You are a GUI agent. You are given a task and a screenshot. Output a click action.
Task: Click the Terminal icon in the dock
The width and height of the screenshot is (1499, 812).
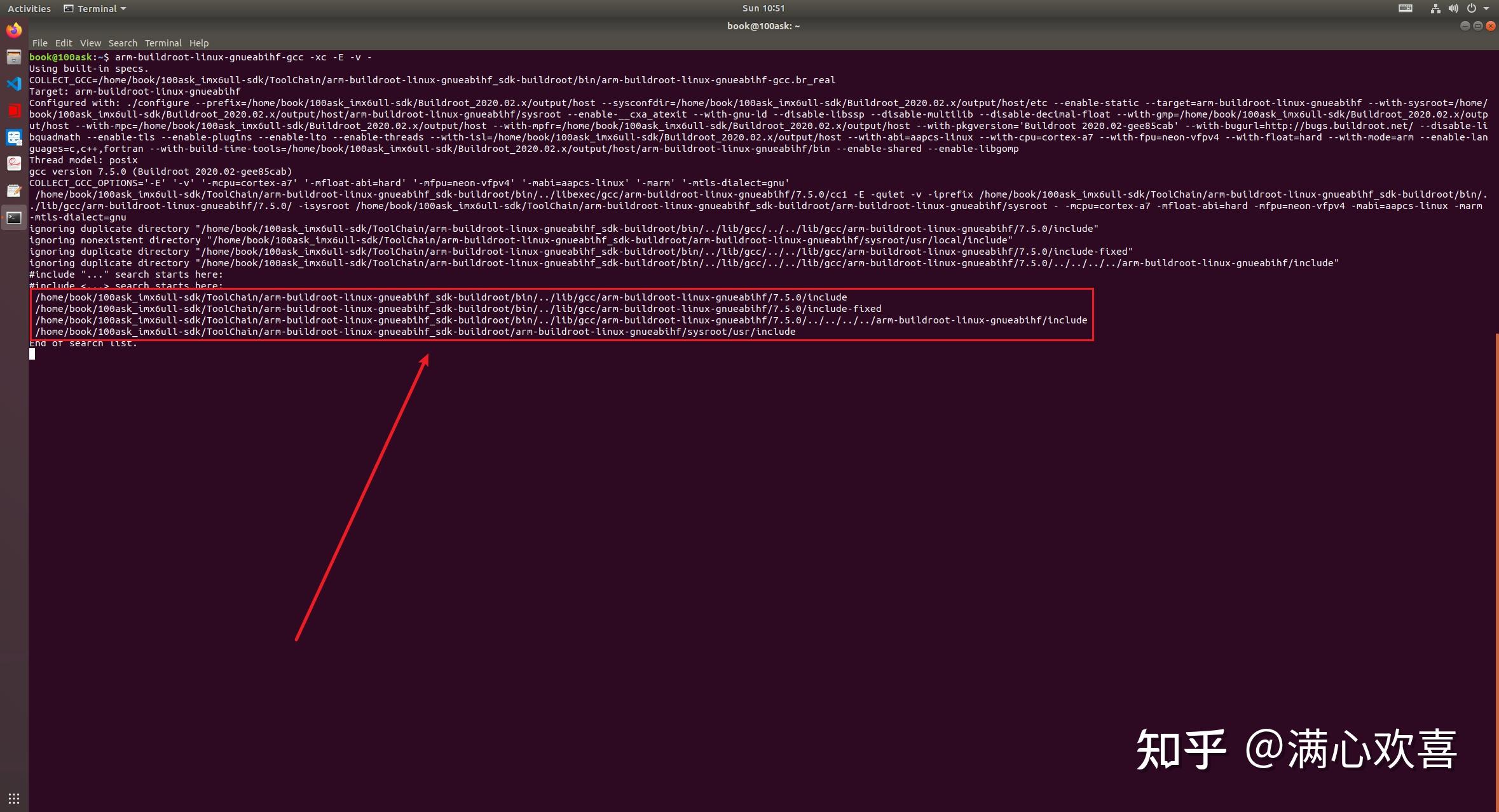14,218
